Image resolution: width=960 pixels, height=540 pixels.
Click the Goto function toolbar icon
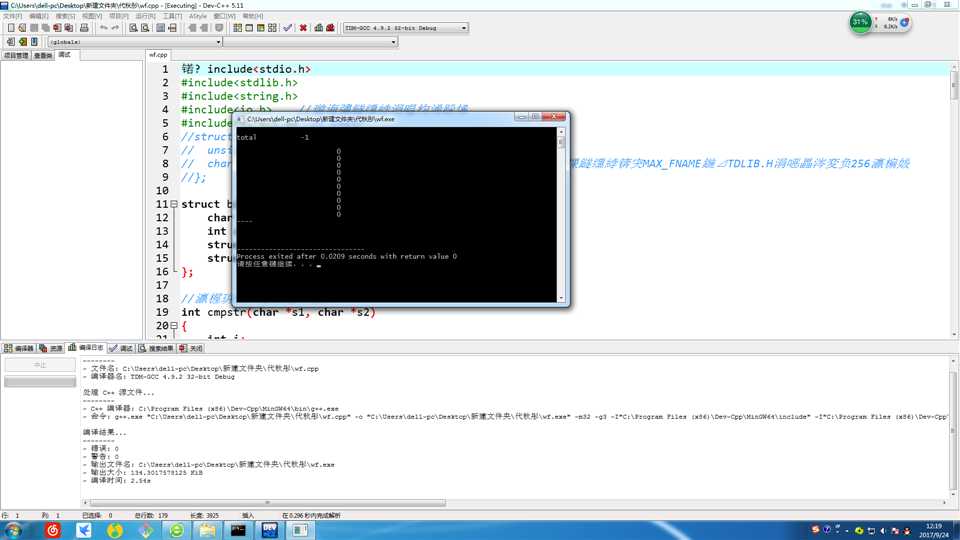(x=160, y=28)
